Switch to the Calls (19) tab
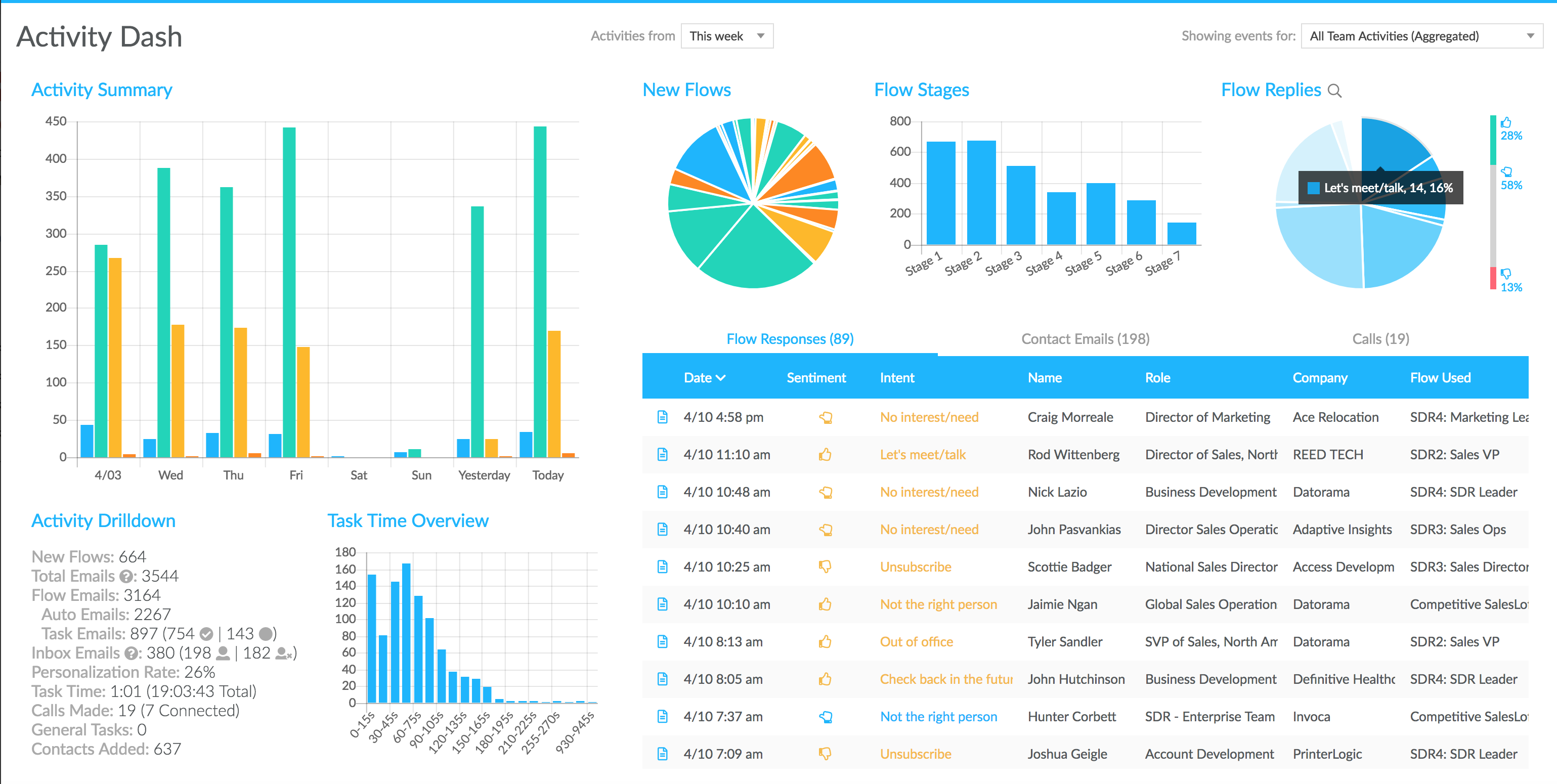This screenshot has height=784, width=1557. point(1380,339)
